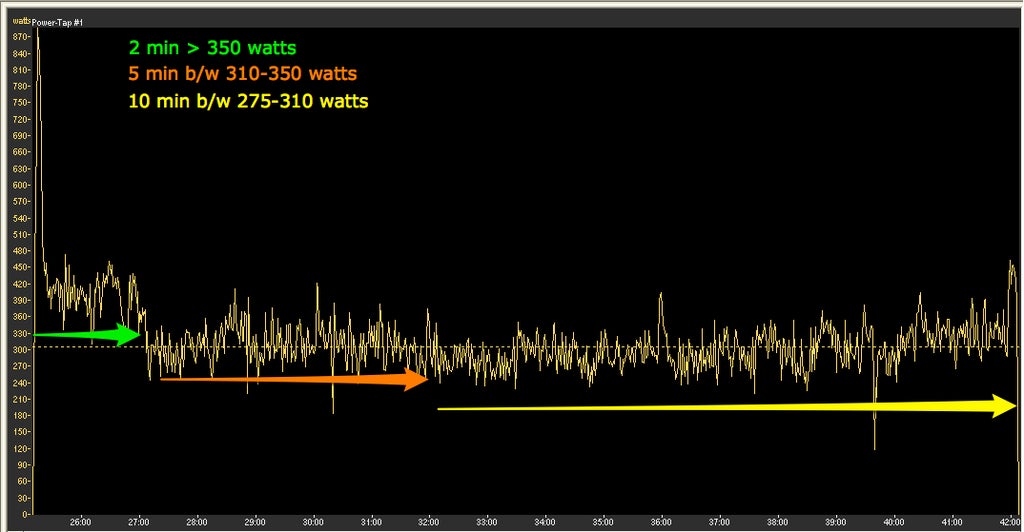Click the 450 value on the watts axis
The image size is (1024, 532).
(19, 267)
